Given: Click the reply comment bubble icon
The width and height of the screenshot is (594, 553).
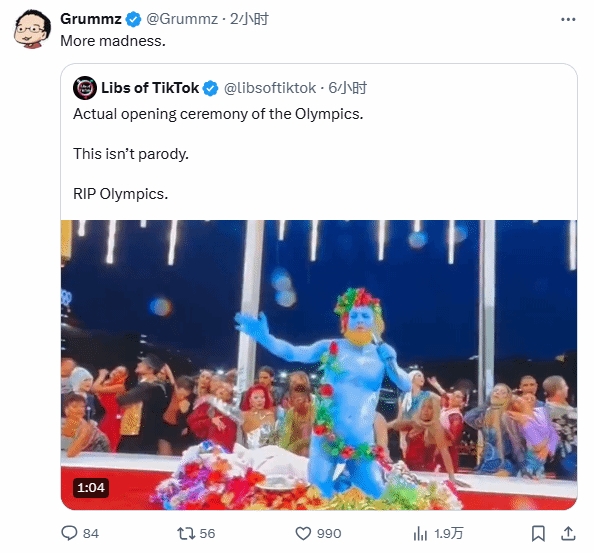Looking at the screenshot, I should pyautogui.click(x=69, y=533).
